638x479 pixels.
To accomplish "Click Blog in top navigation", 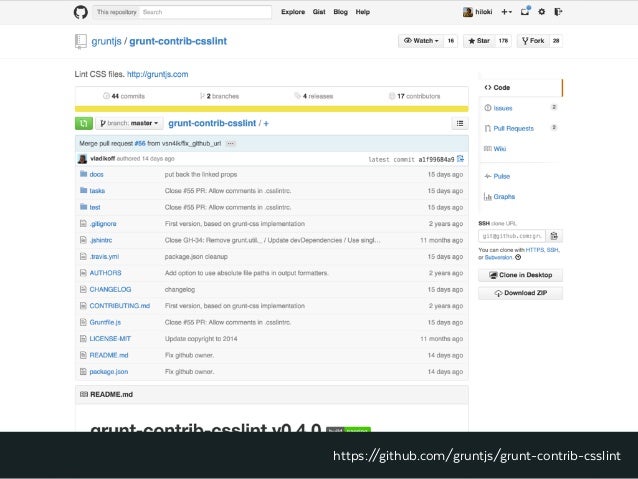I will click(341, 12).
